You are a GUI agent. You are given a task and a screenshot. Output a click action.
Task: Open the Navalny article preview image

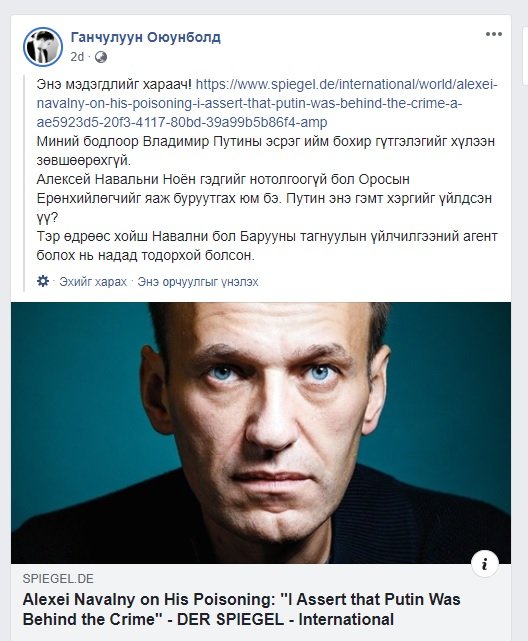[x=261, y=433]
